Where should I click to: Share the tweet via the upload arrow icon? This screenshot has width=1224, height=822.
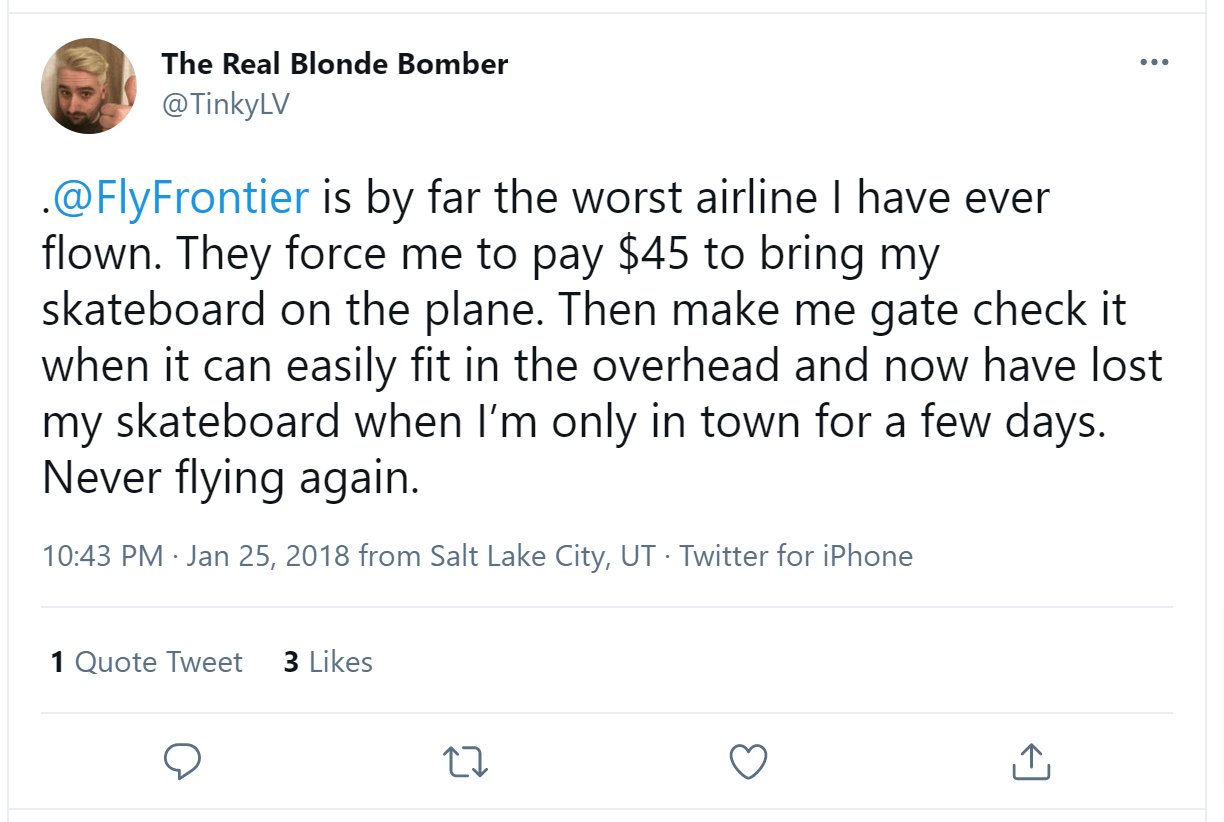tap(1030, 761)
